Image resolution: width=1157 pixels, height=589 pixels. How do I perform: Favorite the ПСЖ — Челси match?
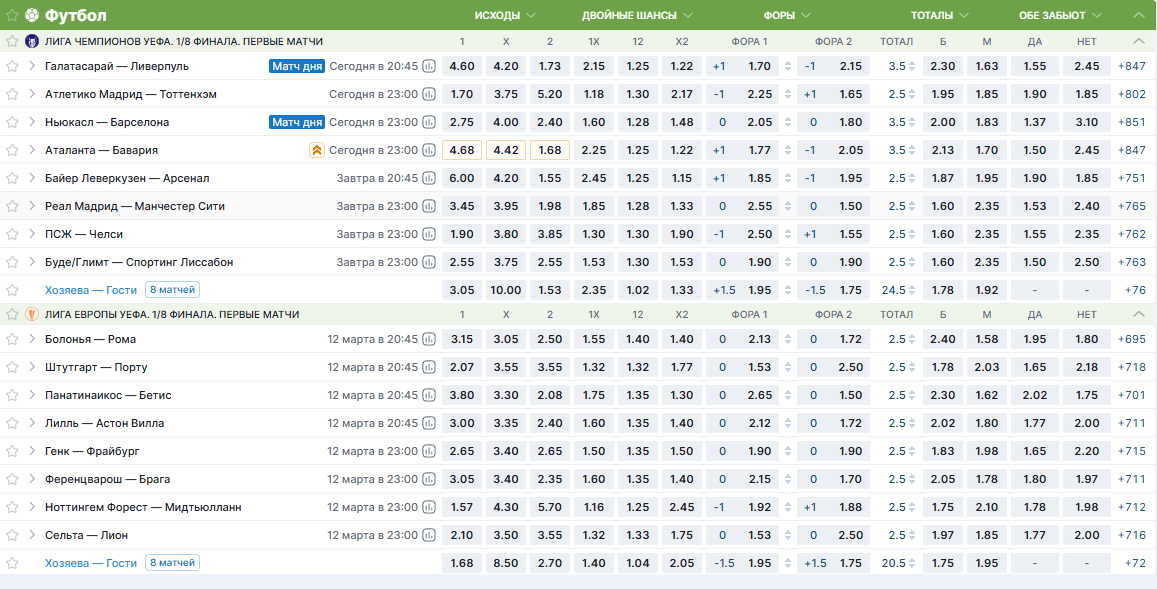(x=13, y=234)
